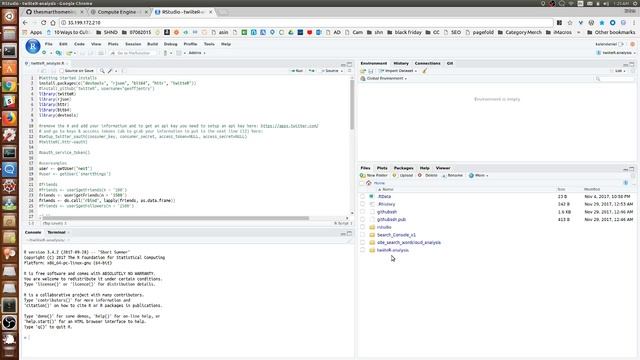Click the Run button in editor
The width and height of the screenshot is (640, 360).
(297, 71)
